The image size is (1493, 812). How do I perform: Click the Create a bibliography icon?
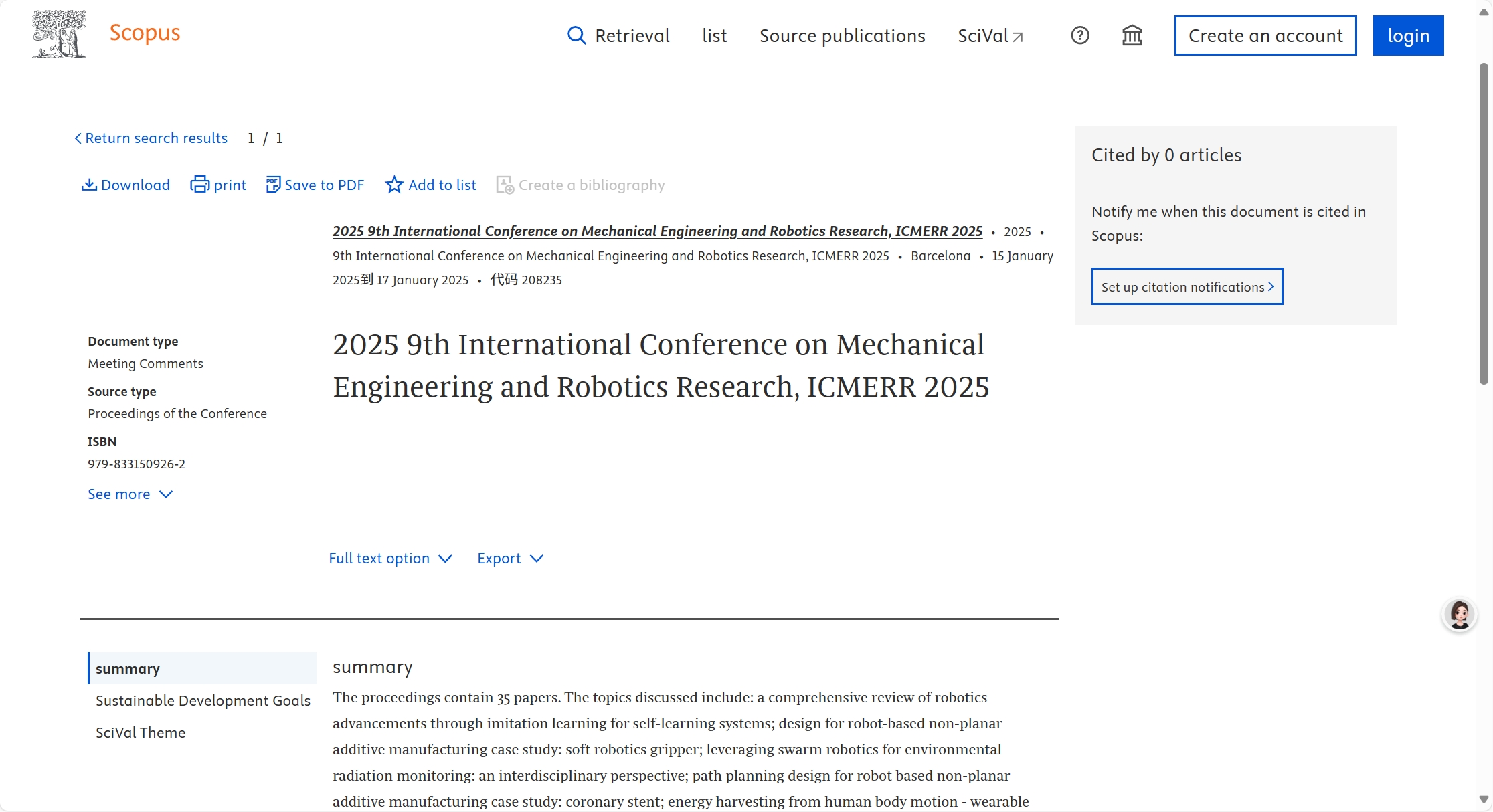[505, 185]
